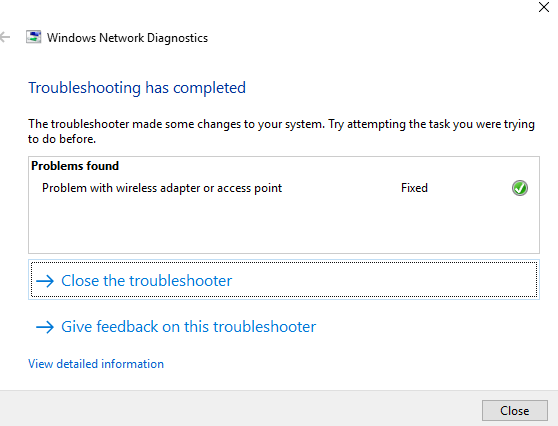The image size is (558, 426).
Task: Choose Close the troubleshooter option
Action: 284,280
